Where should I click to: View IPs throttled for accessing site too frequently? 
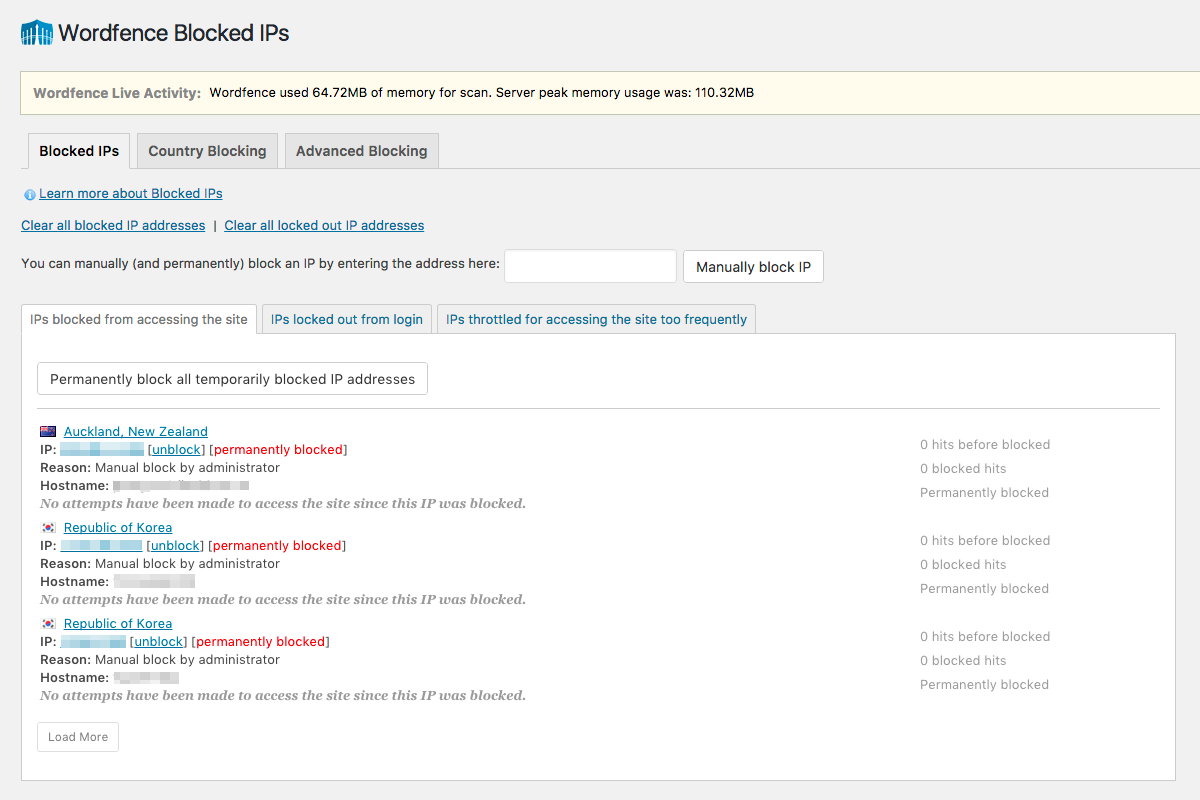pyautogui.click(x=596, y=320)
